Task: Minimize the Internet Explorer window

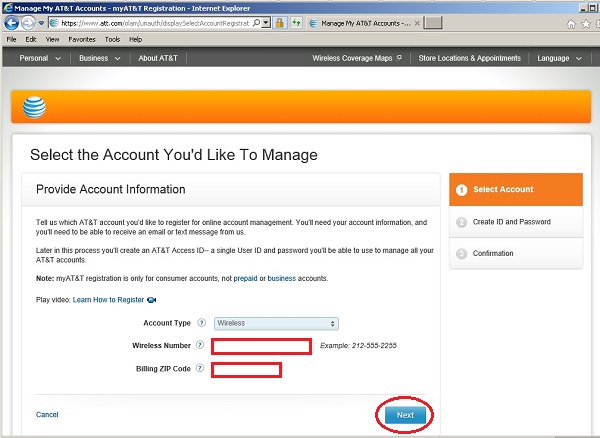Action: 584,8
